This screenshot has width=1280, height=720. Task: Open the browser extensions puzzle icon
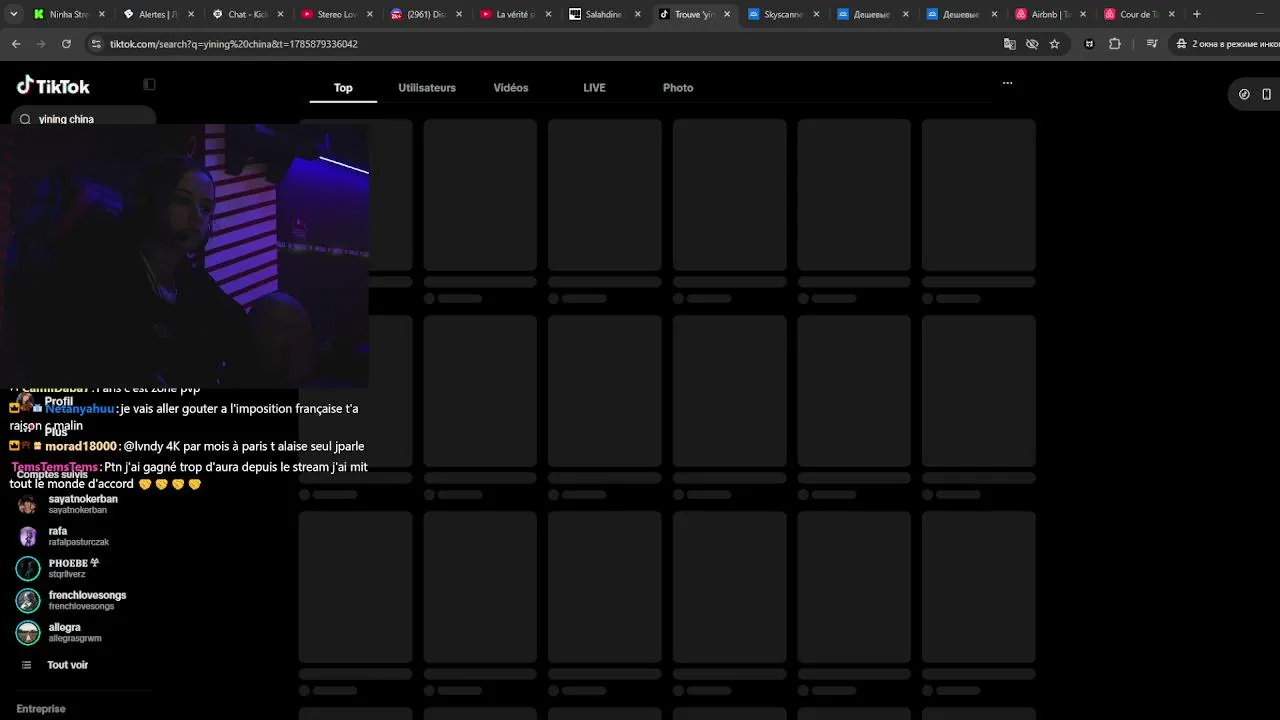(1115, 44)
